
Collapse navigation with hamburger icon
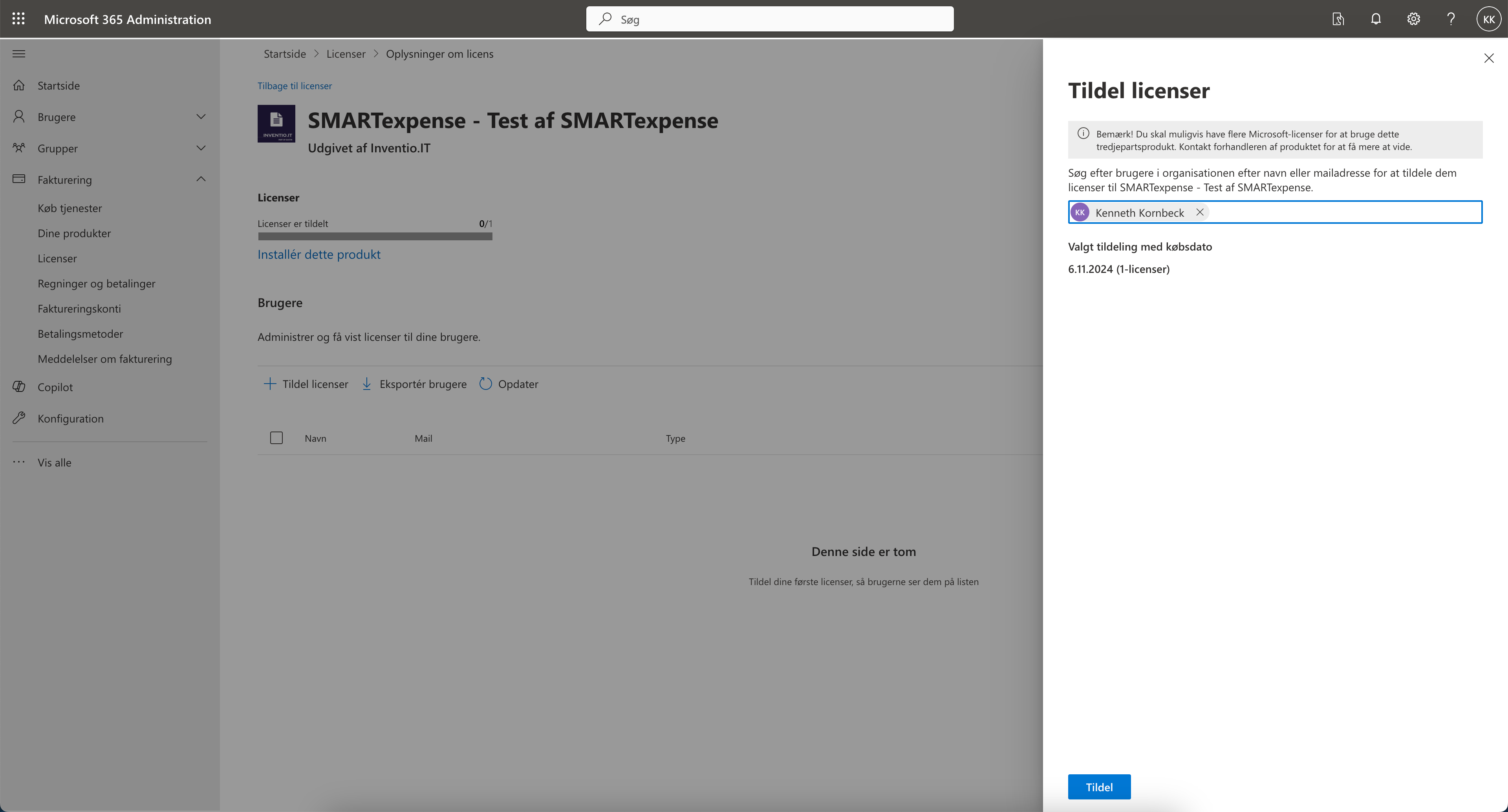click(19, 54)
